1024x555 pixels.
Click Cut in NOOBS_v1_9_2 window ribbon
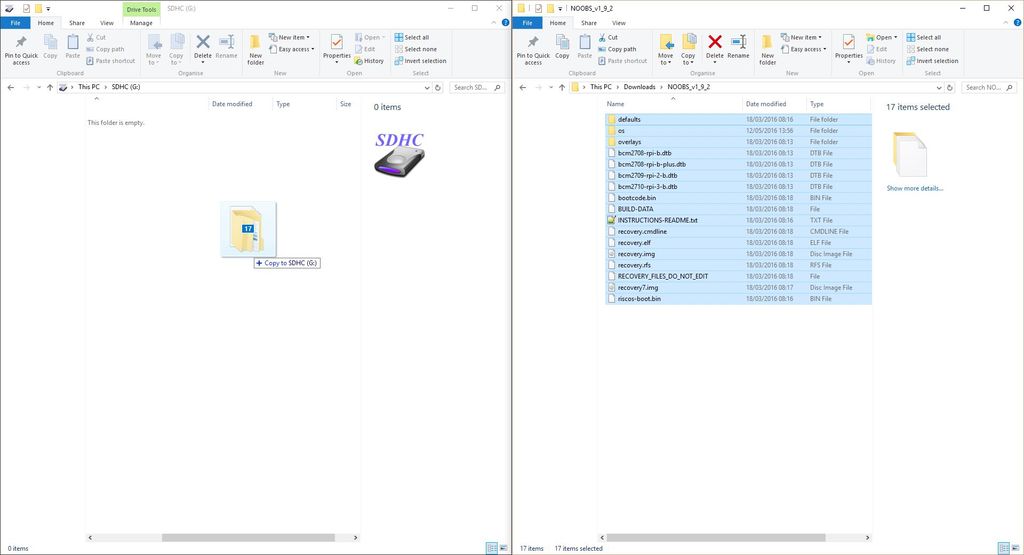point(608,37)
